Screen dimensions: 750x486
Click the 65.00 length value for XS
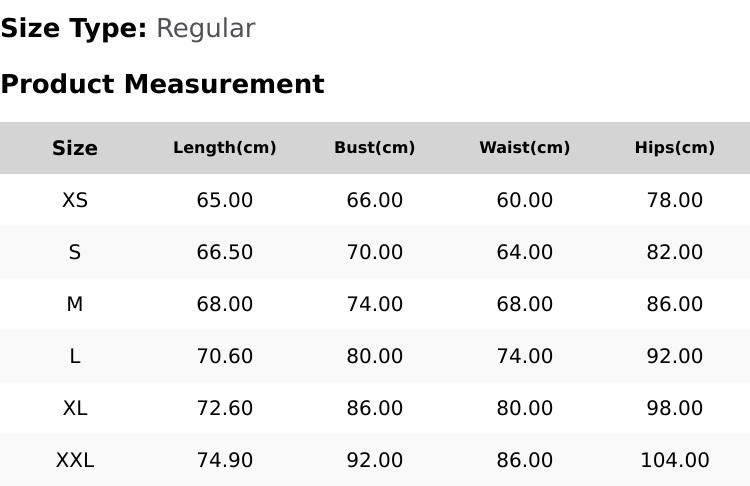click(x=225, y=200)
